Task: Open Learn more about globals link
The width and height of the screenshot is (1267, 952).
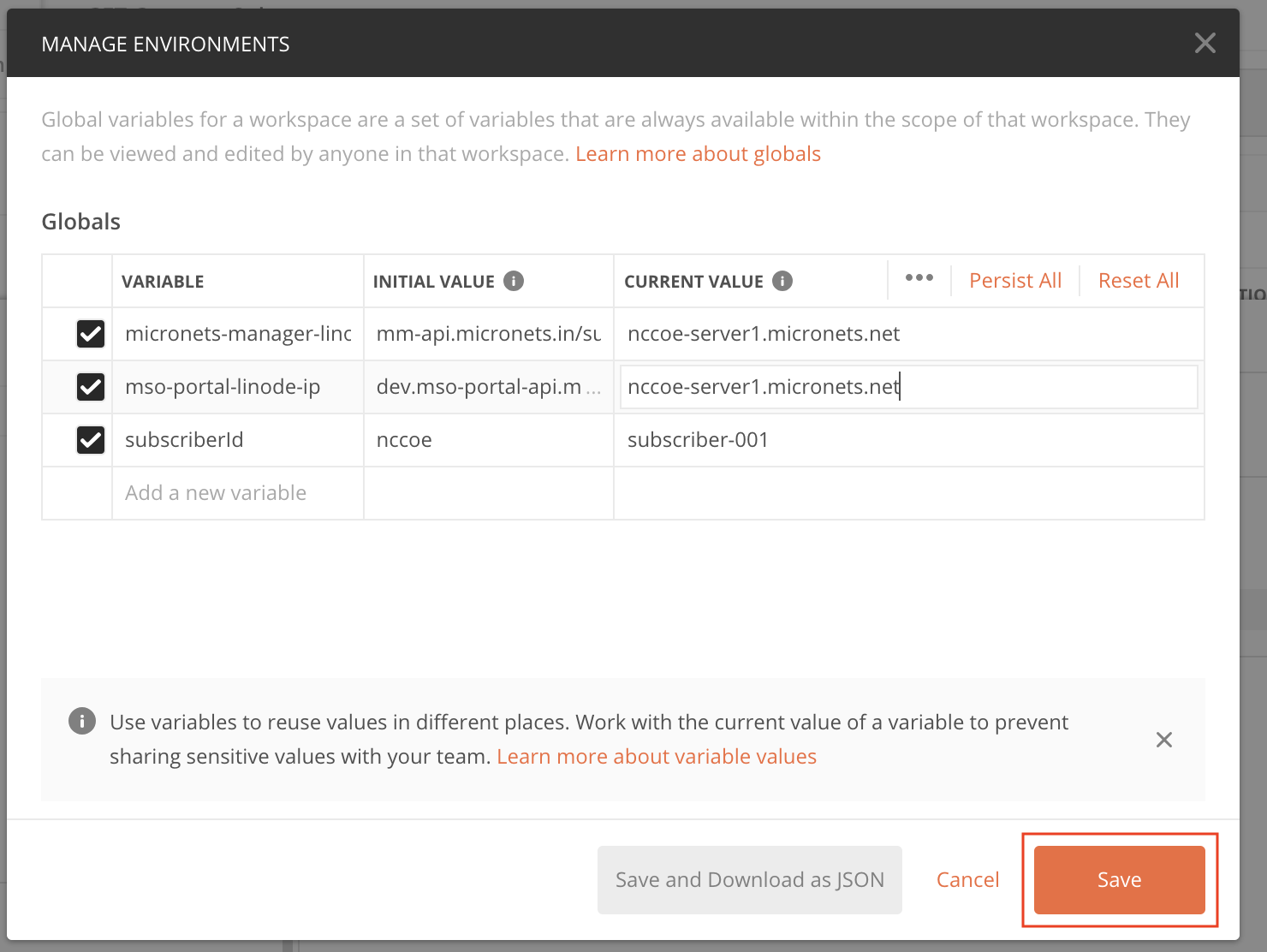Action: (x=698, y=154)
